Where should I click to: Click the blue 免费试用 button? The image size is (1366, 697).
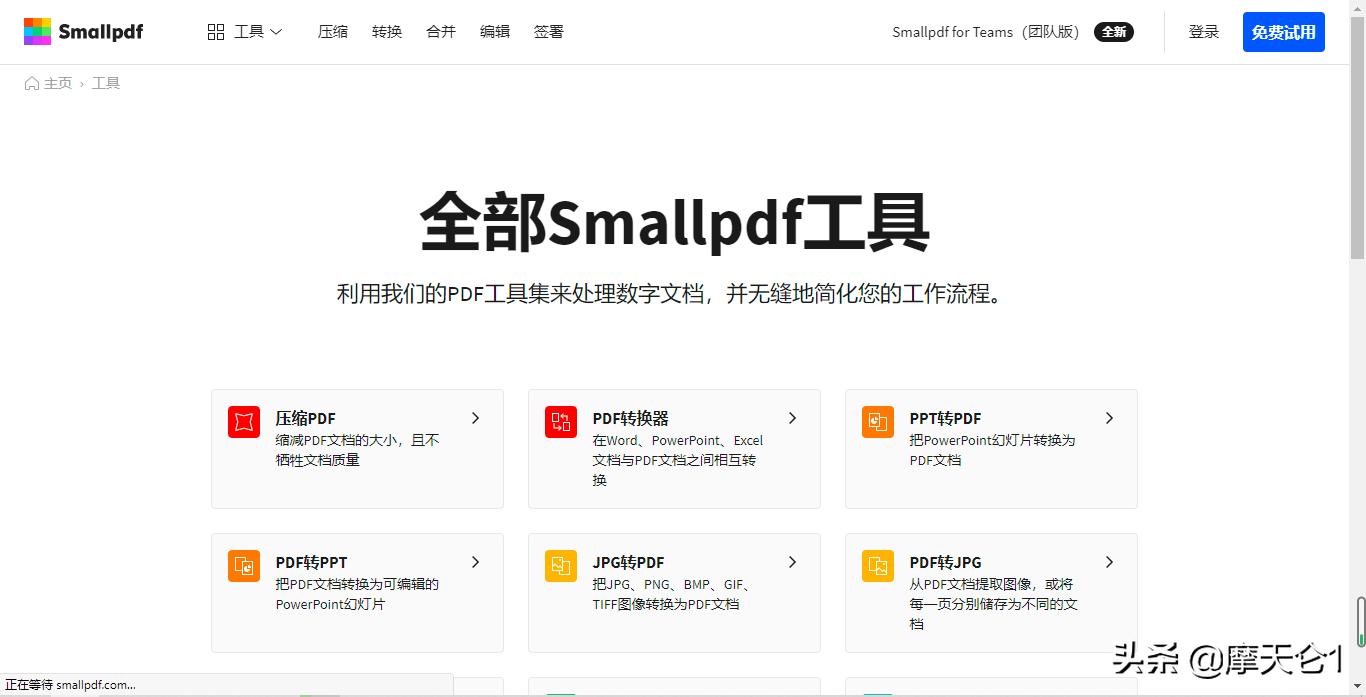(1284, 32)
